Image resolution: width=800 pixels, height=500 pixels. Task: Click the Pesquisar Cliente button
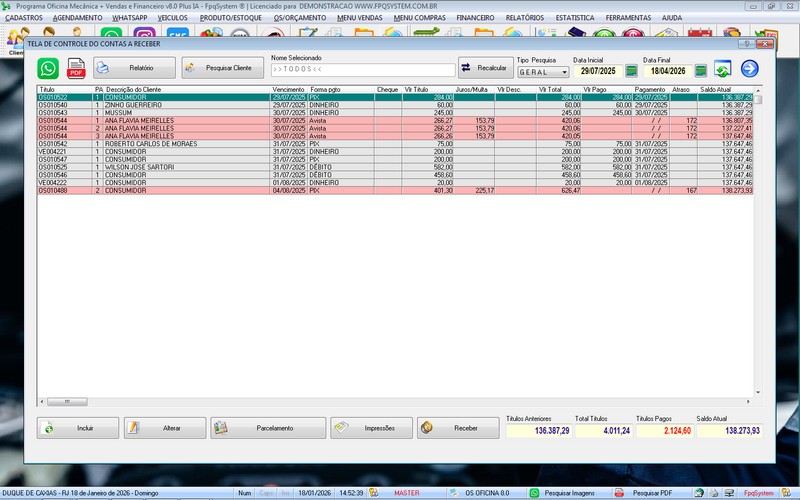(x=222, y=68)
